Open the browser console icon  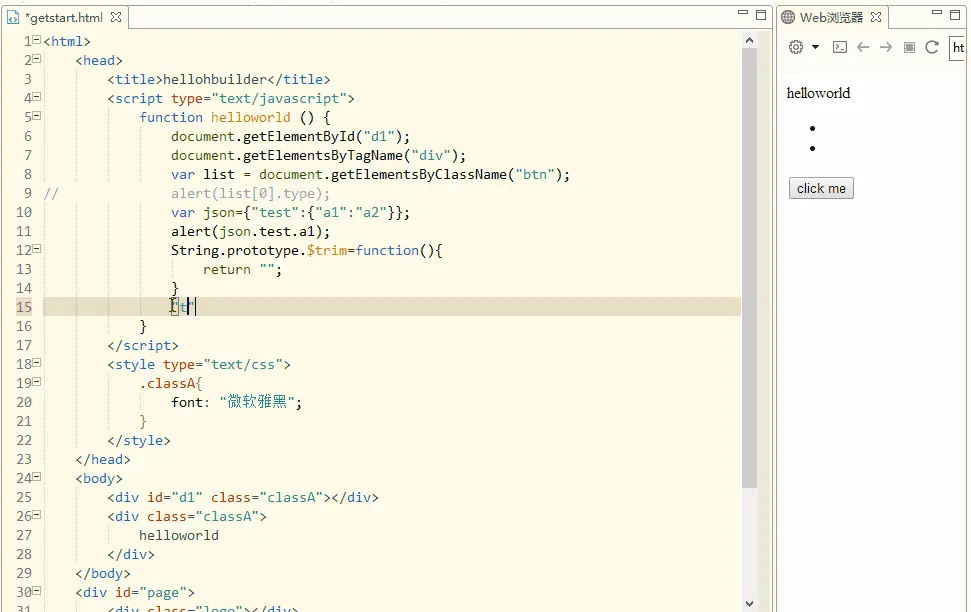coord(840,47)
